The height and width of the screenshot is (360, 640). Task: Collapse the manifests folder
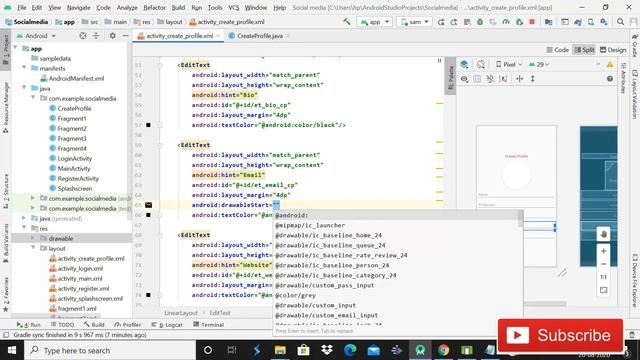[24, 68]
